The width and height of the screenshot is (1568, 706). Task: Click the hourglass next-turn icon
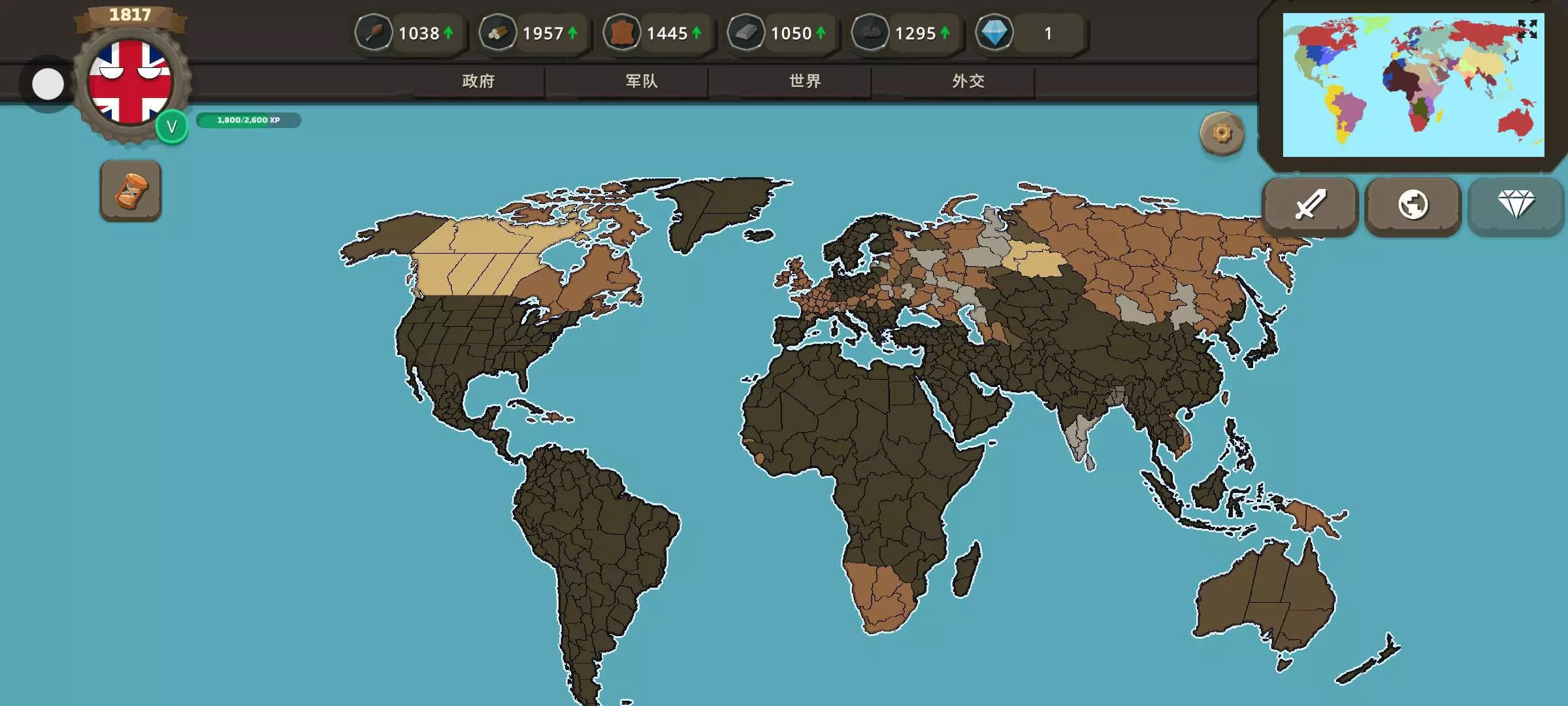coord(131,191)
